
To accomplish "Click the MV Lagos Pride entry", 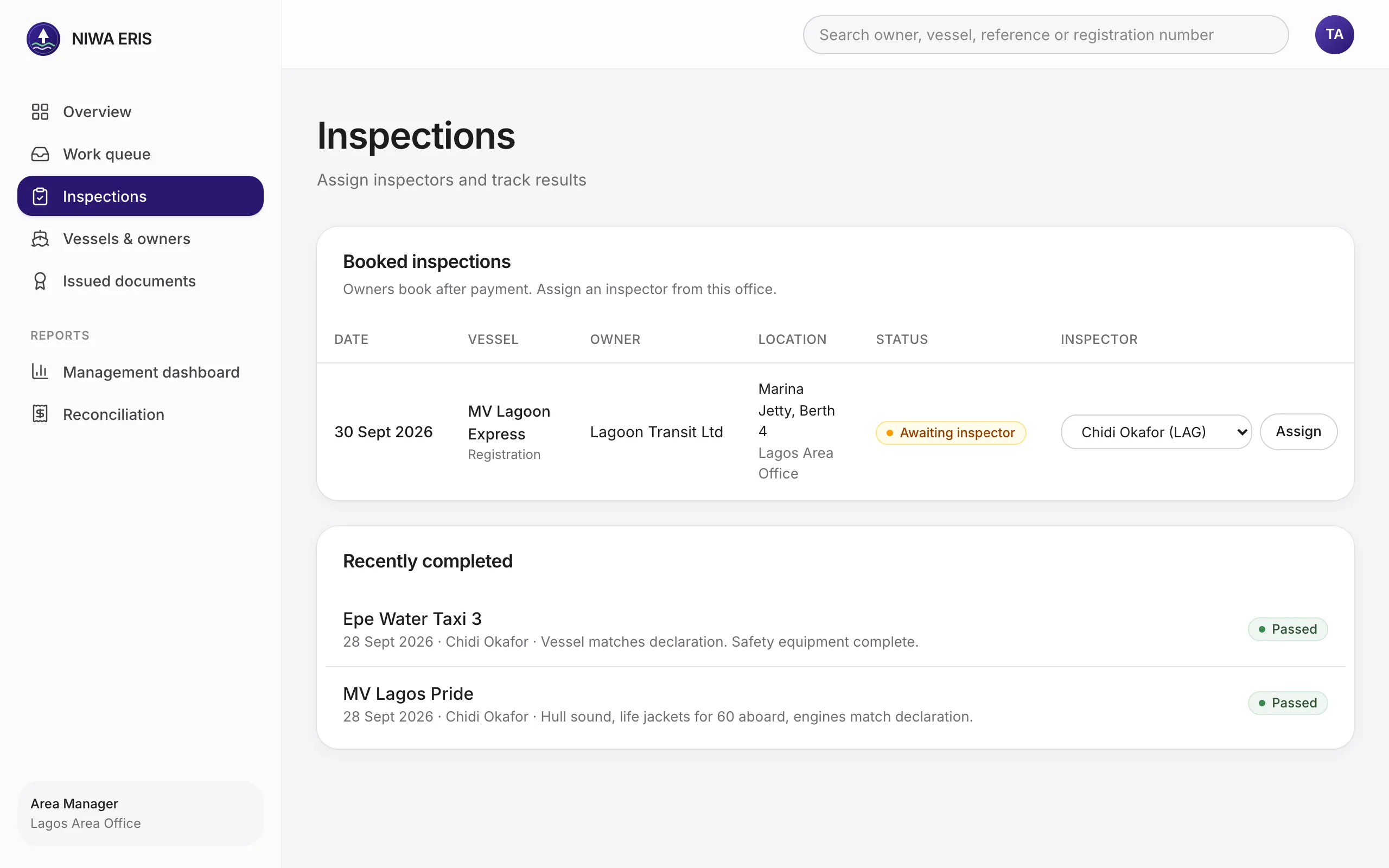I will click(x=835, y=704).
